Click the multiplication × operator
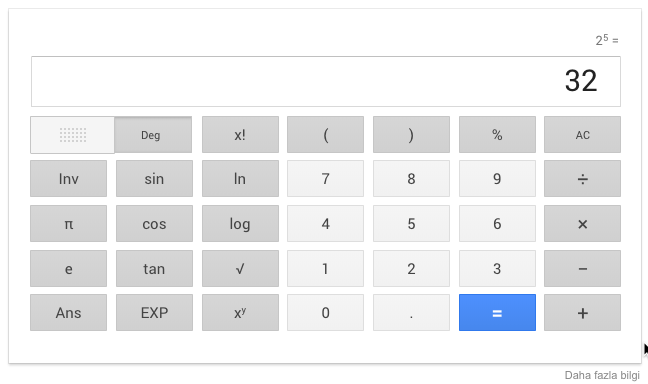Viewport: 648px width, 384px height. point(582,224)
